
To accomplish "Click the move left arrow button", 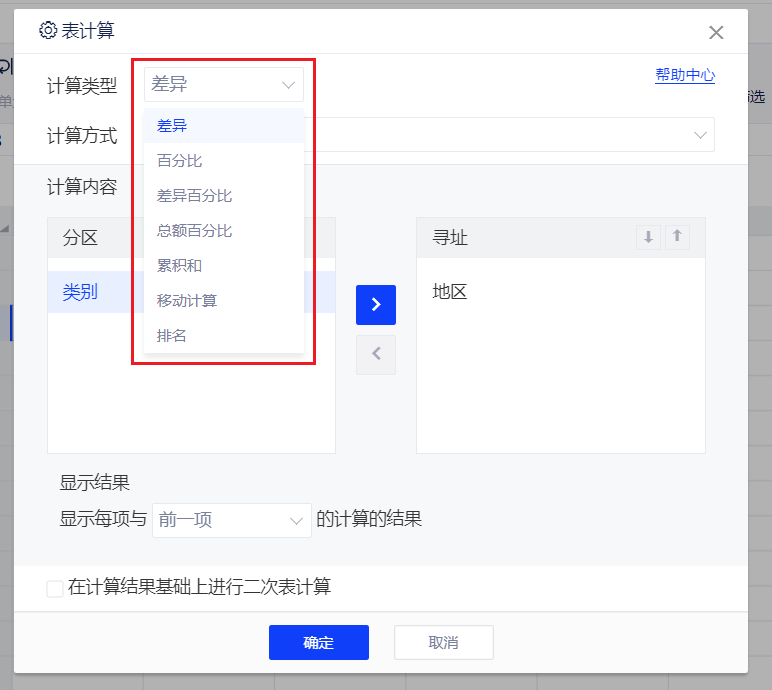I will tap(376, 354).
